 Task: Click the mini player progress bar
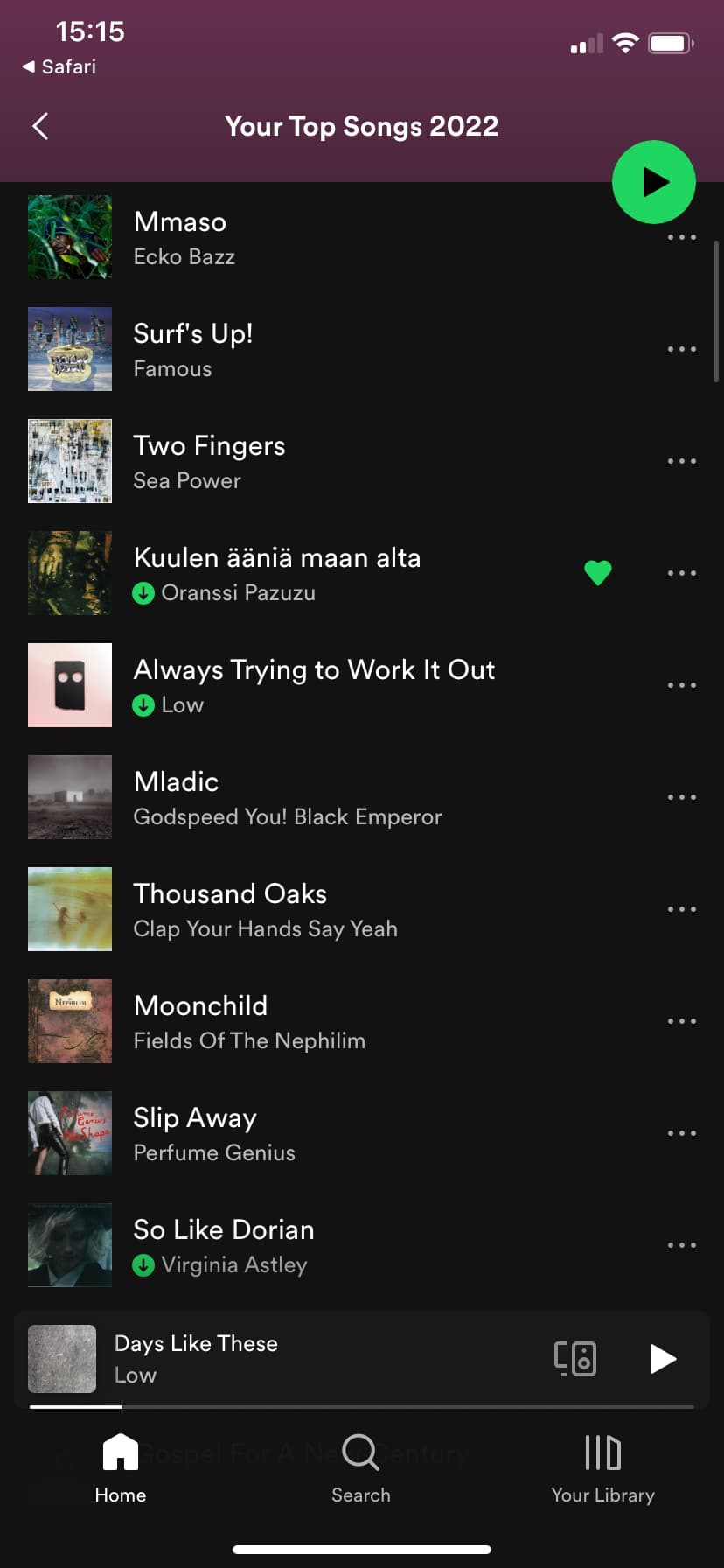click(x=362, y=1406)
